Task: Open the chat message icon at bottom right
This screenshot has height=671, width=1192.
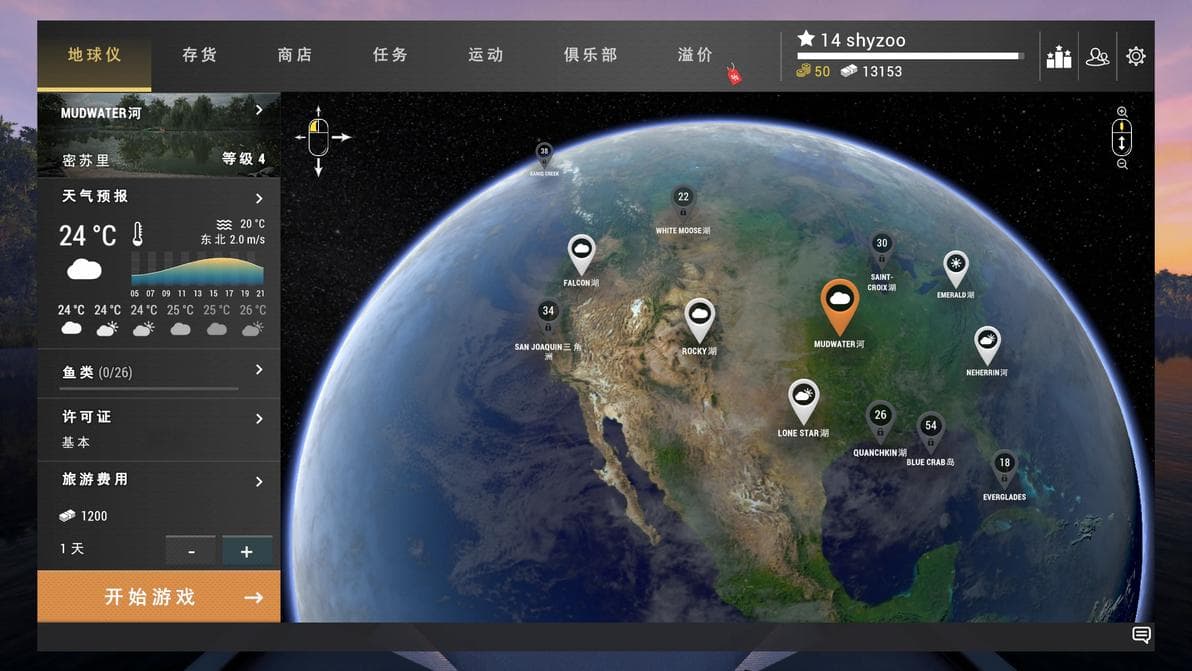Action: tap(1141, 635)
